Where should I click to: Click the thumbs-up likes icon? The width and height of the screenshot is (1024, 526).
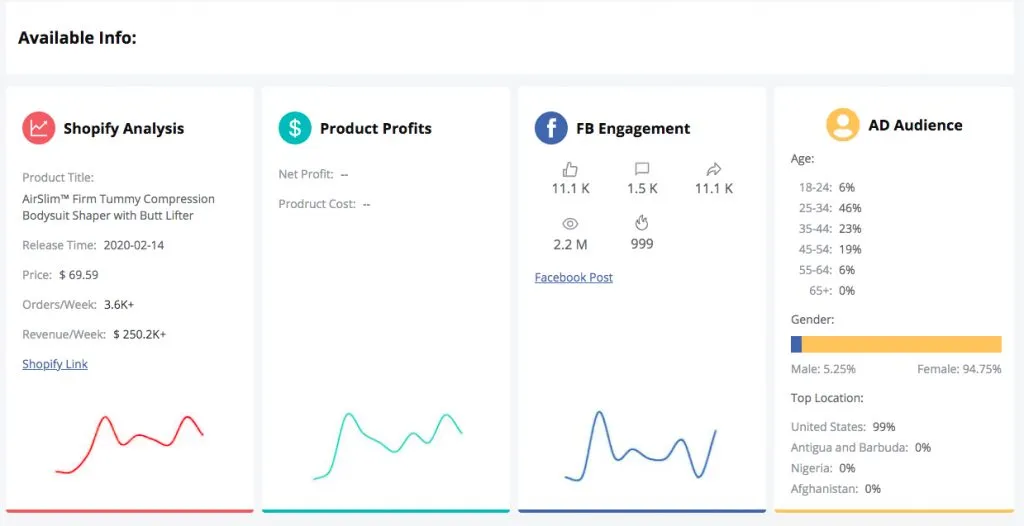(x=571, y=169)
